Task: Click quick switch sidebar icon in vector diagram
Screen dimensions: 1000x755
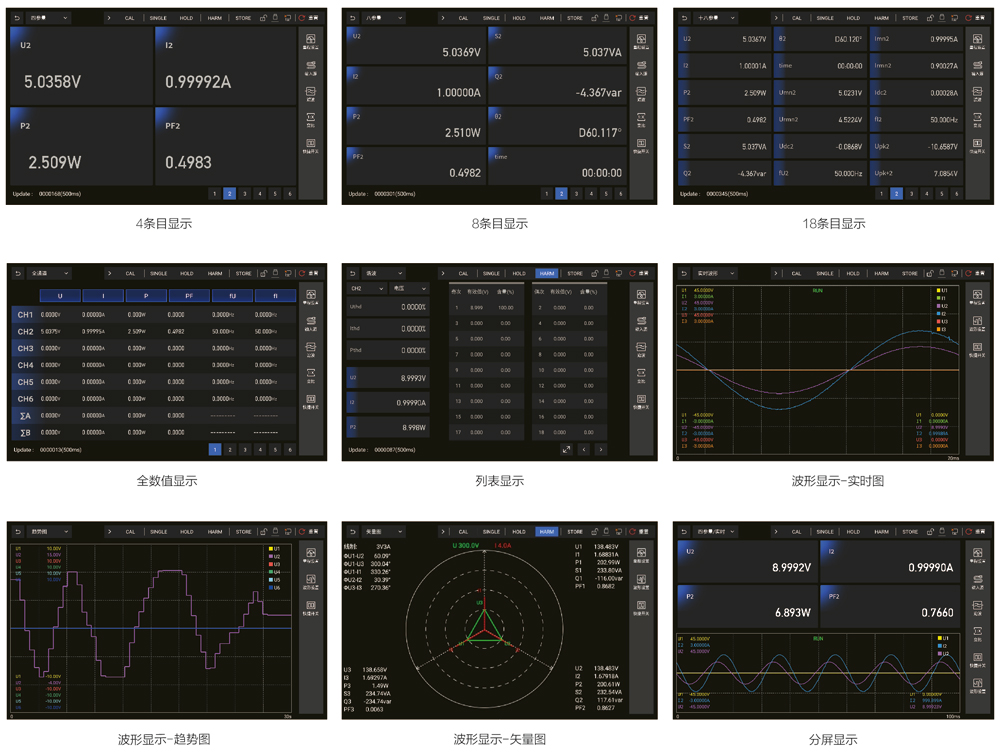Action: 641,606
